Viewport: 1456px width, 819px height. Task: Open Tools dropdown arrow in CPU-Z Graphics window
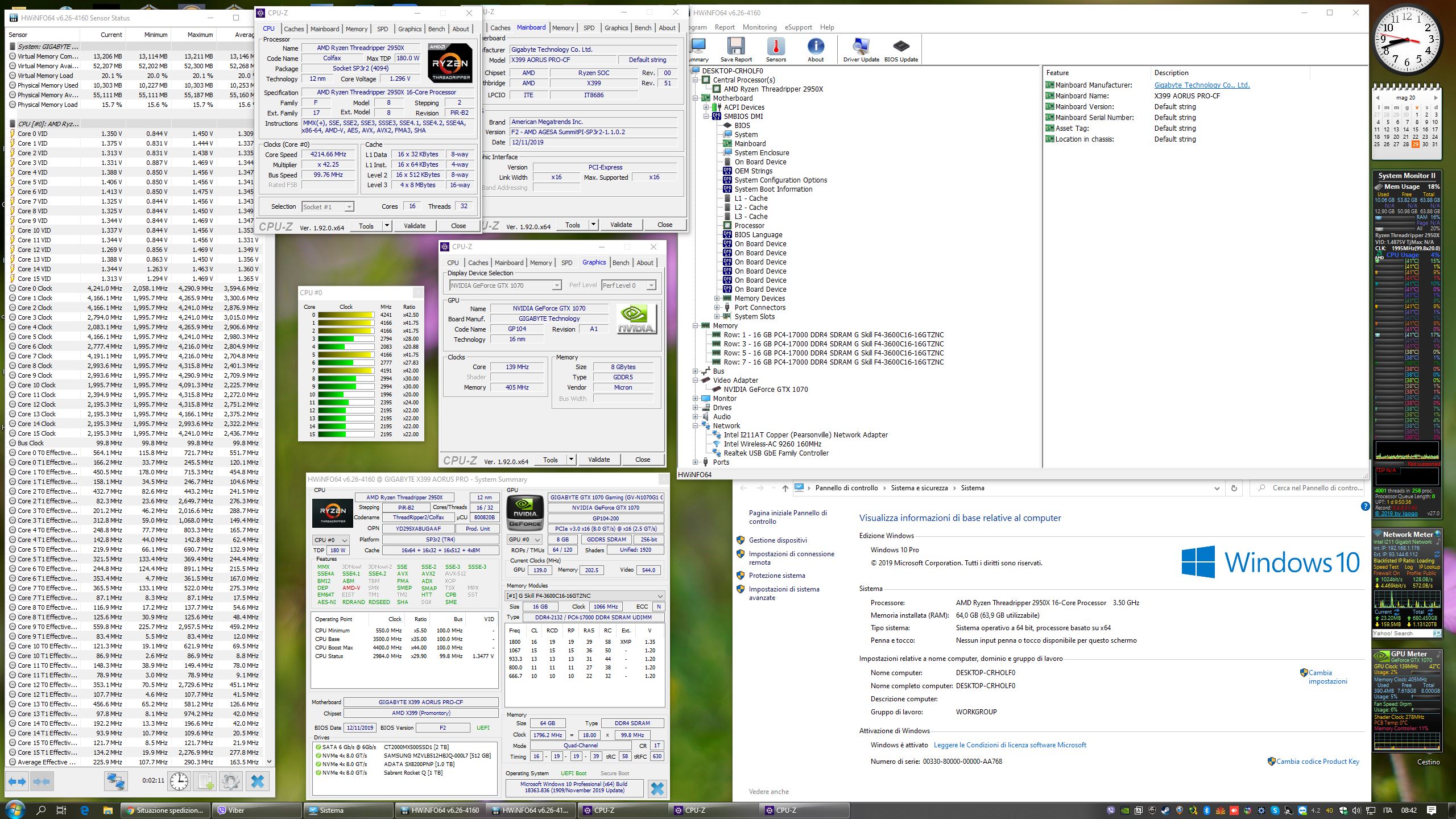click(571, 460)
